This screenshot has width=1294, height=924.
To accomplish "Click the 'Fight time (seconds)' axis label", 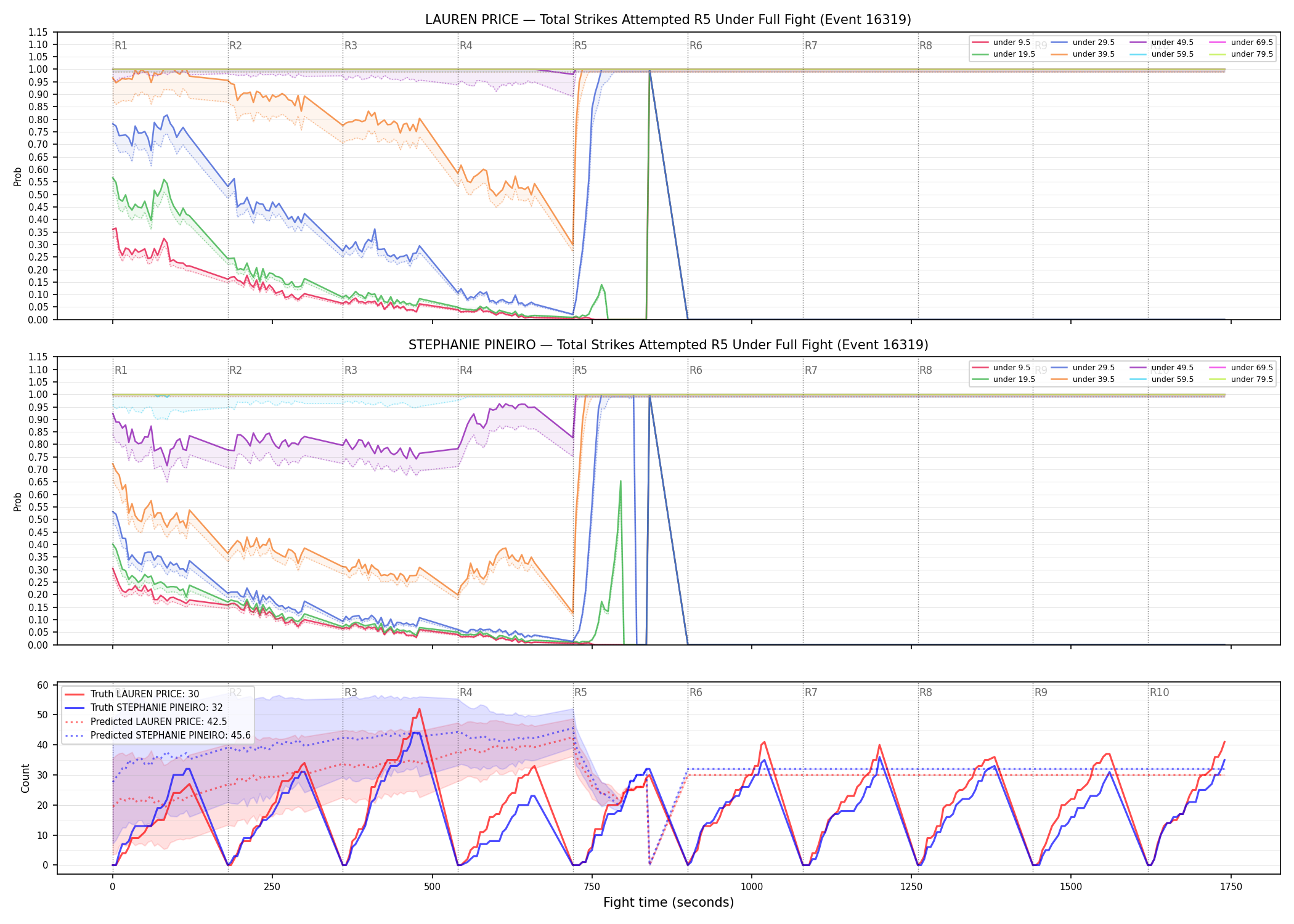I will coord(669,902).
